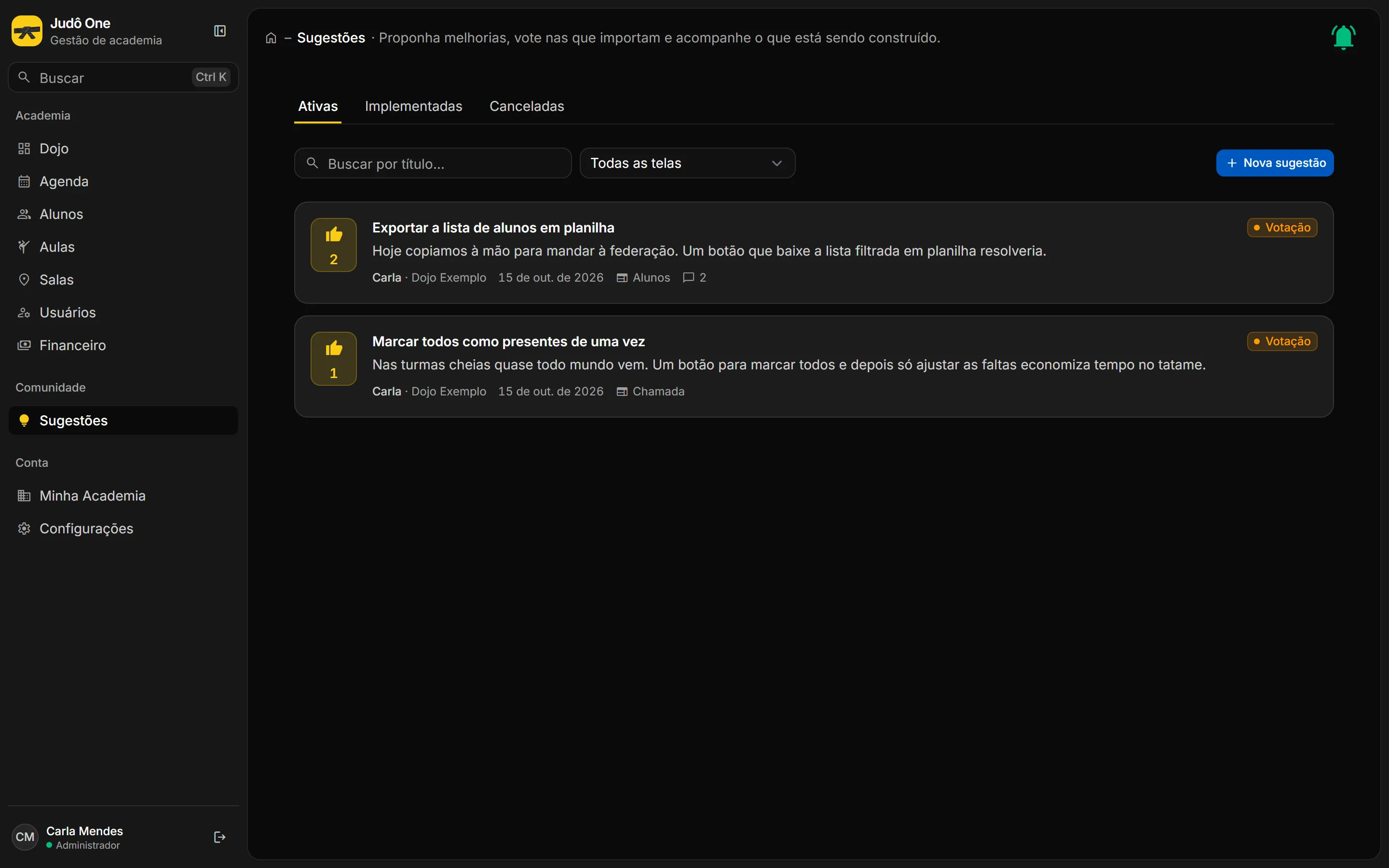This screenshot has height=868, width=1389.
Task: Click Votação badge on Exportar suggestion
Action: 1281,227
